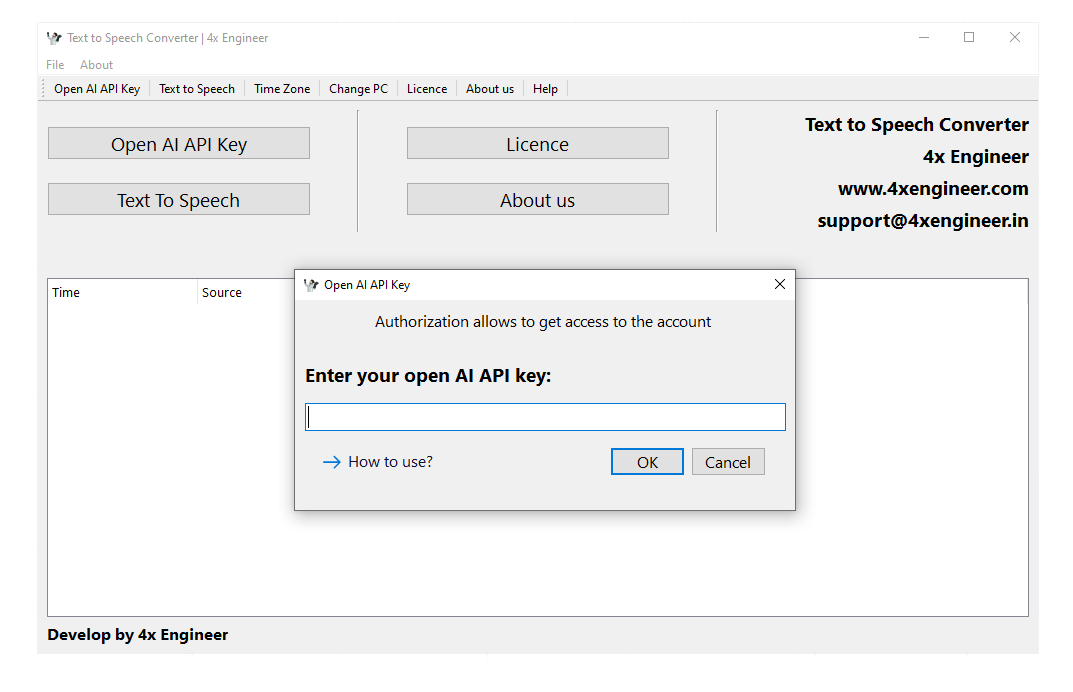This screenshot has height=692, width=1073.
Task: Minimize the Text to Speech Converter window
Action: click(924, 38)
